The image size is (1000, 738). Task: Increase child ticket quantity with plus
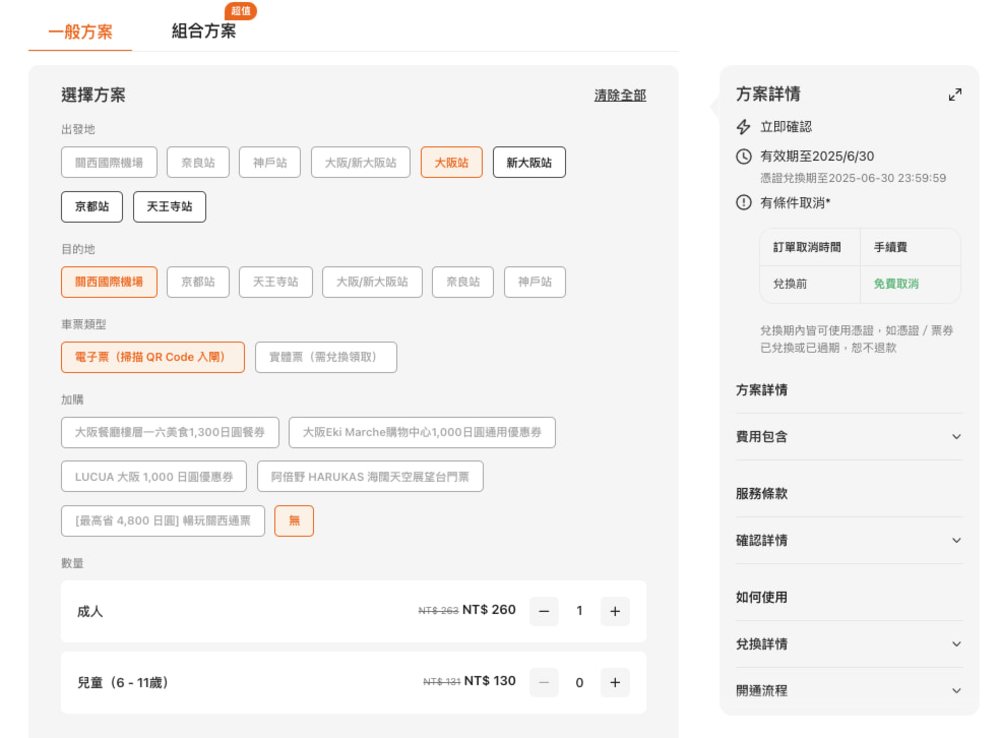[614, 683]
